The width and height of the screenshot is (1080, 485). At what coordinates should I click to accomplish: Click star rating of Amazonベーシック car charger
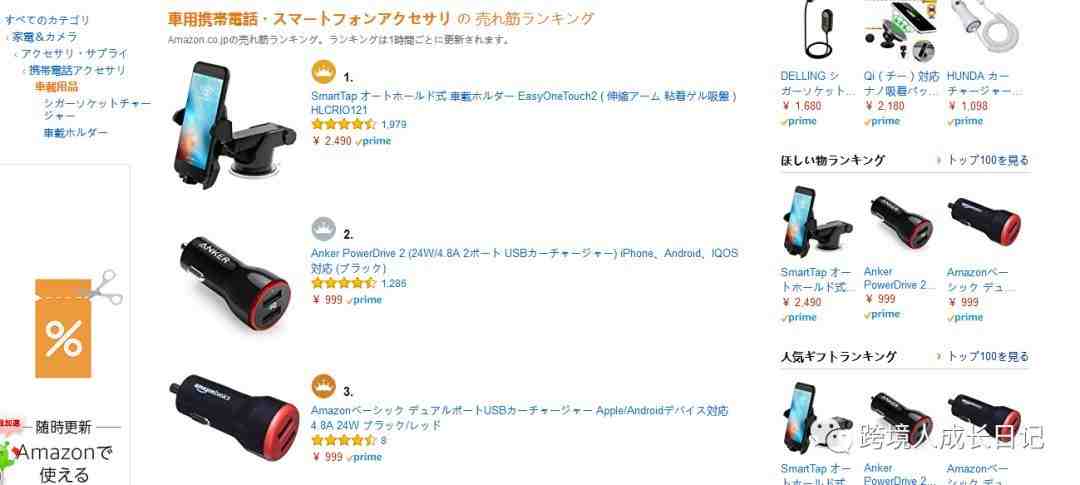click(x=343, y=440)
